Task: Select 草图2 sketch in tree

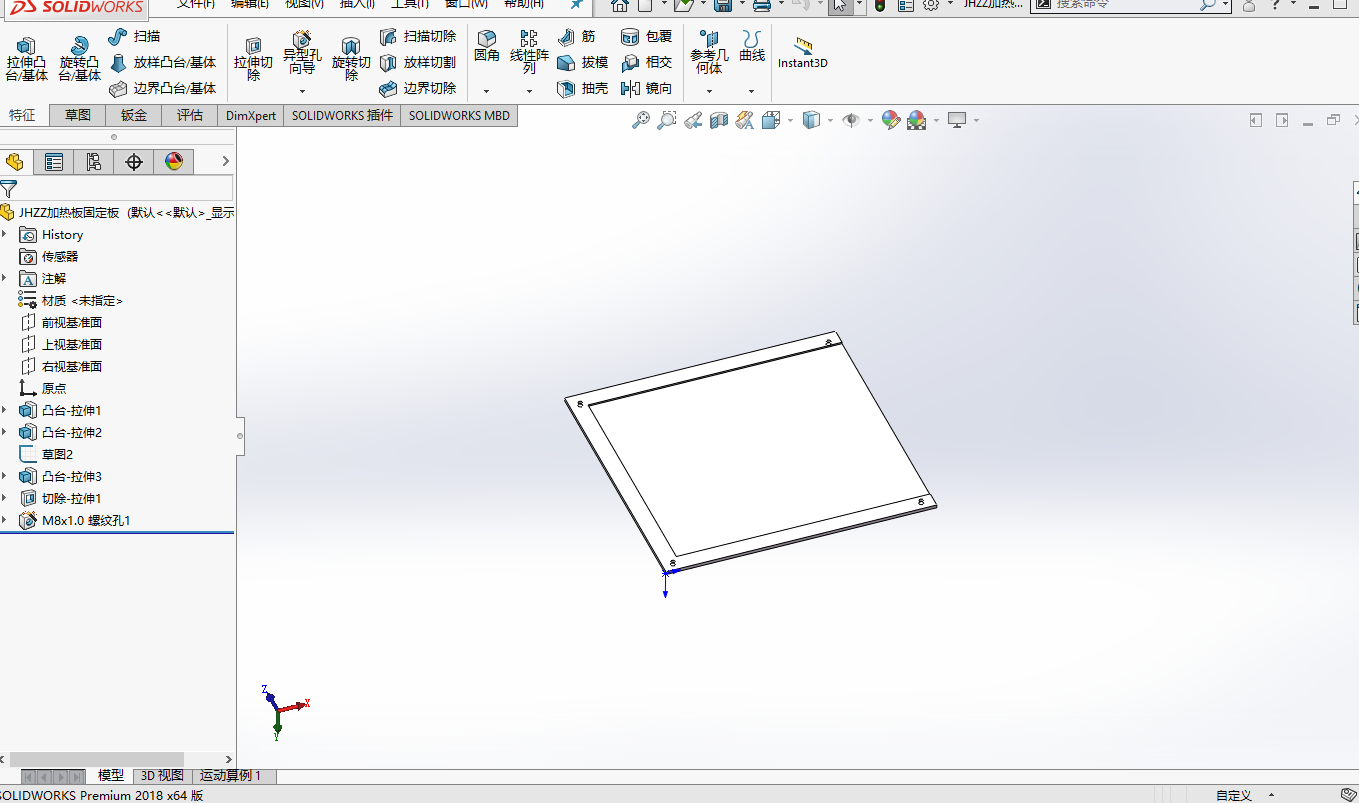Action: click(x=46, y=455)
